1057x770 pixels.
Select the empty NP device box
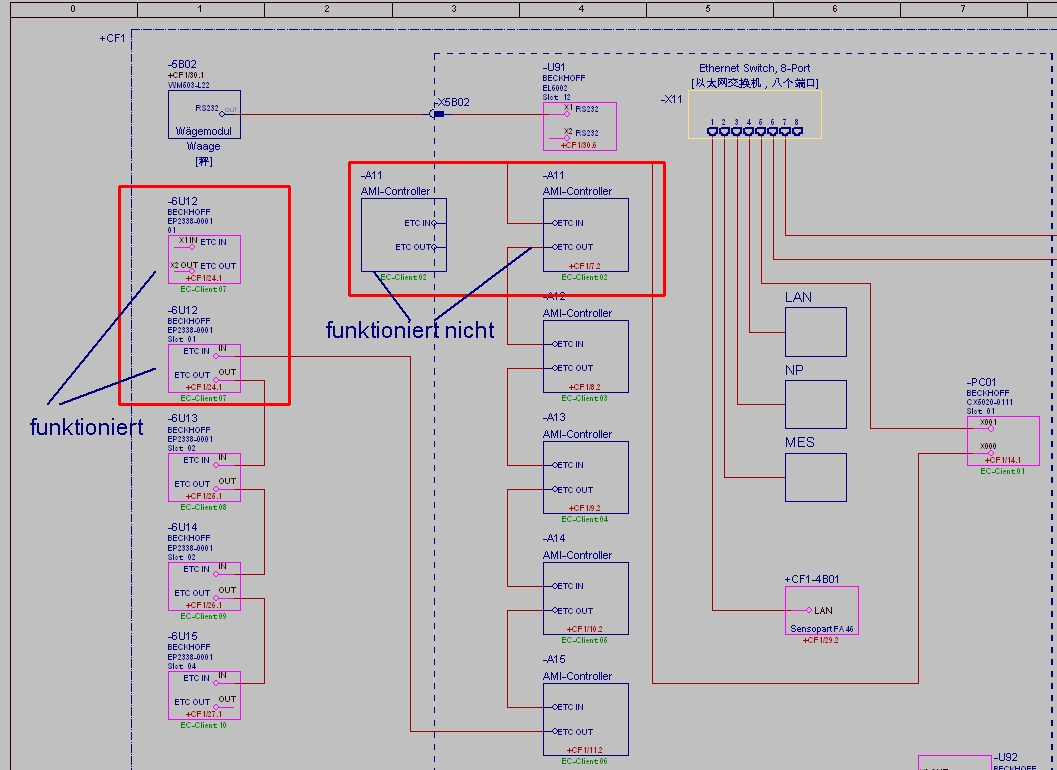pos(816,405)
